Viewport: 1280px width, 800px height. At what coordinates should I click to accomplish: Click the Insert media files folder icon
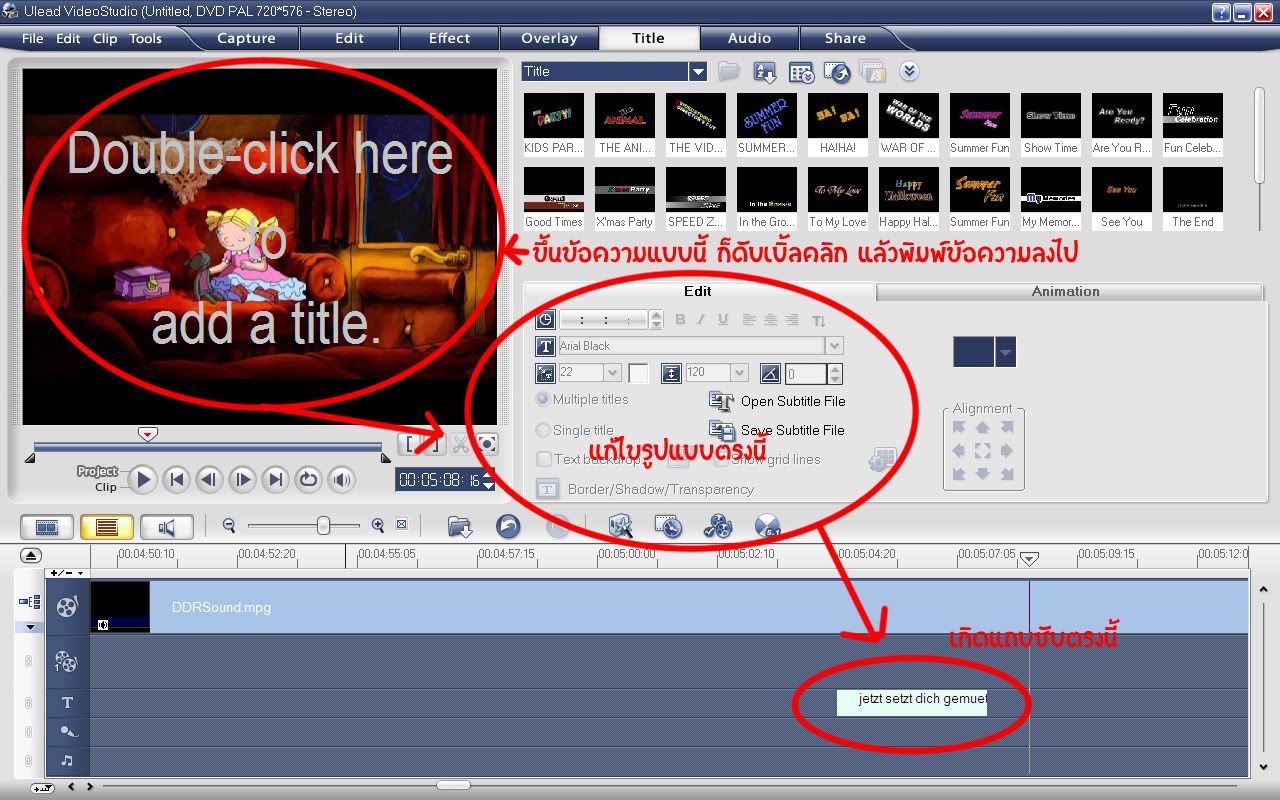tap(459, 526)
